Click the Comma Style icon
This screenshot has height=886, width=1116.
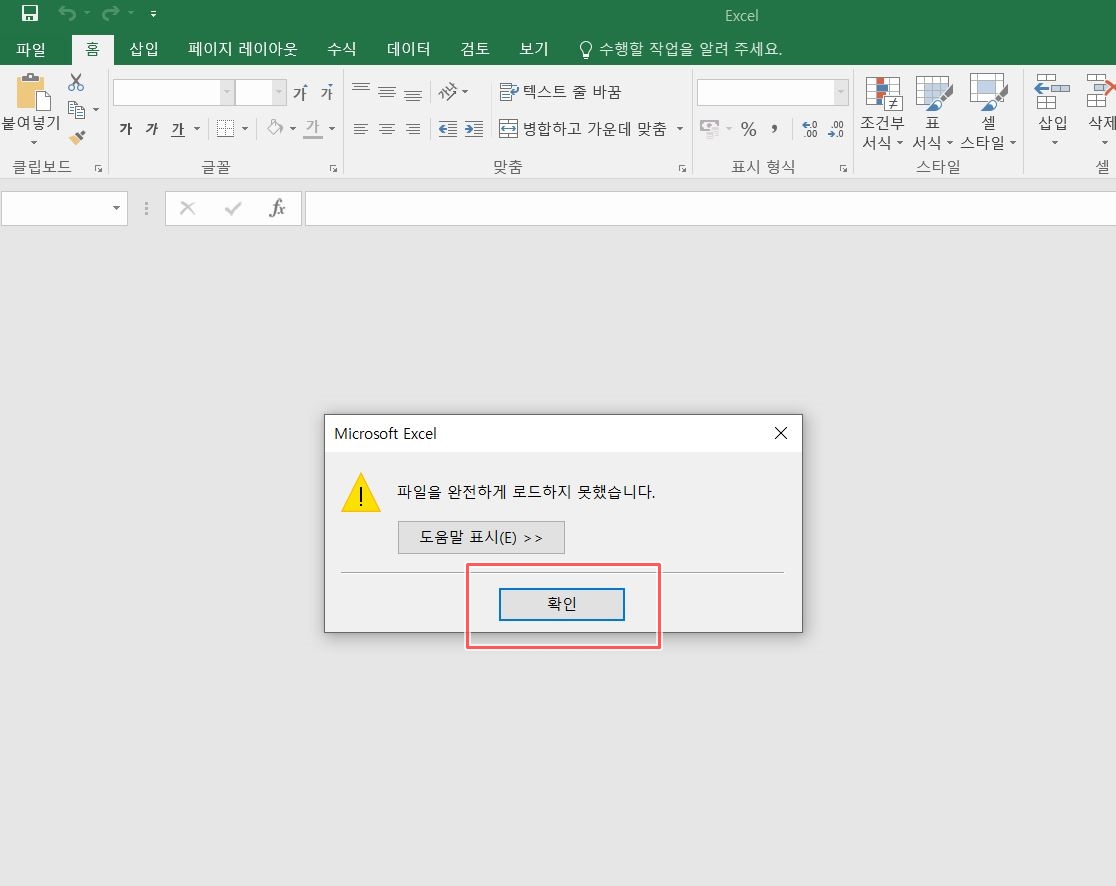coord(774,129)
